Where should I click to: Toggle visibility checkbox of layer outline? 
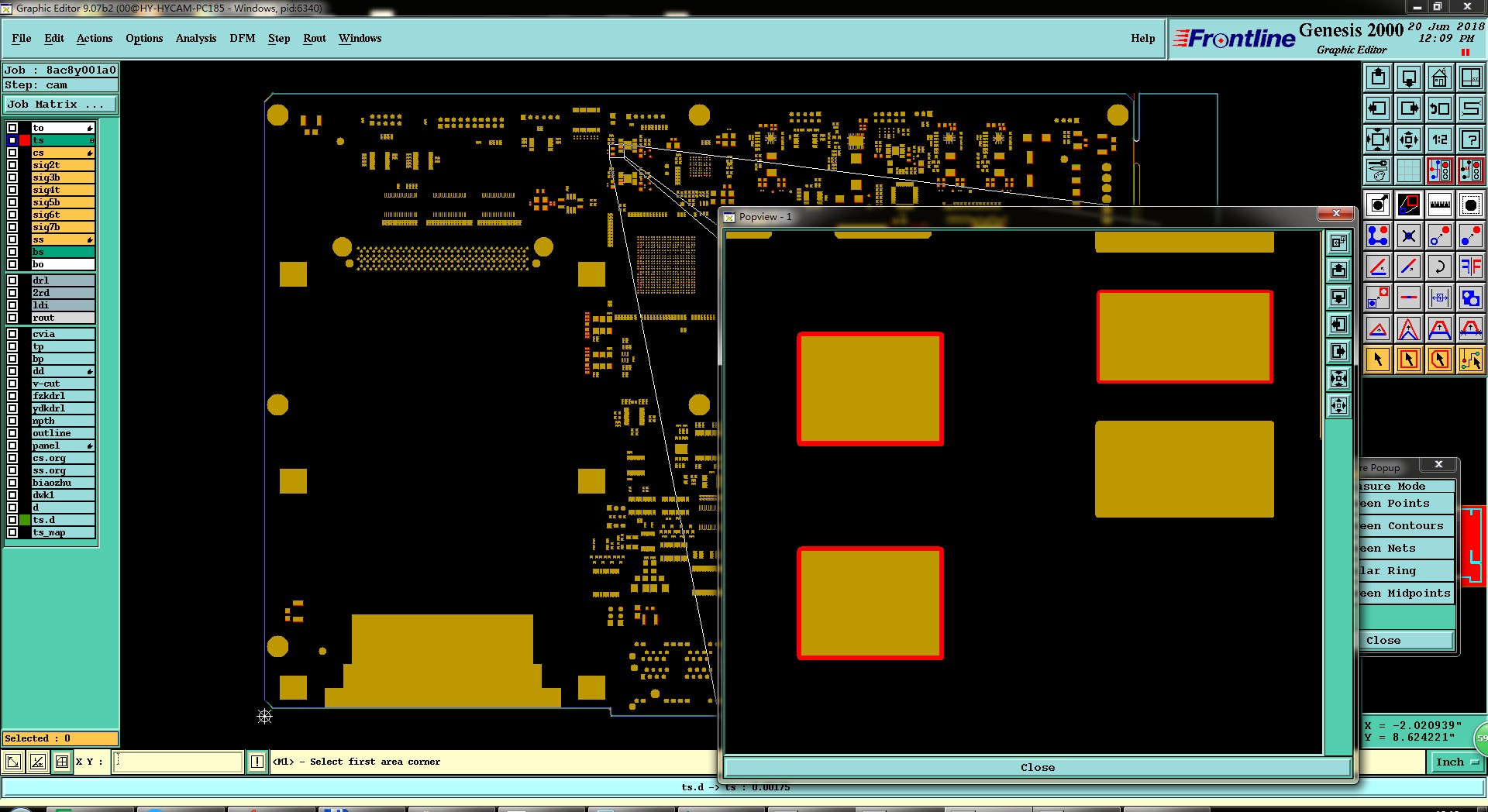(x=12, y=433)
